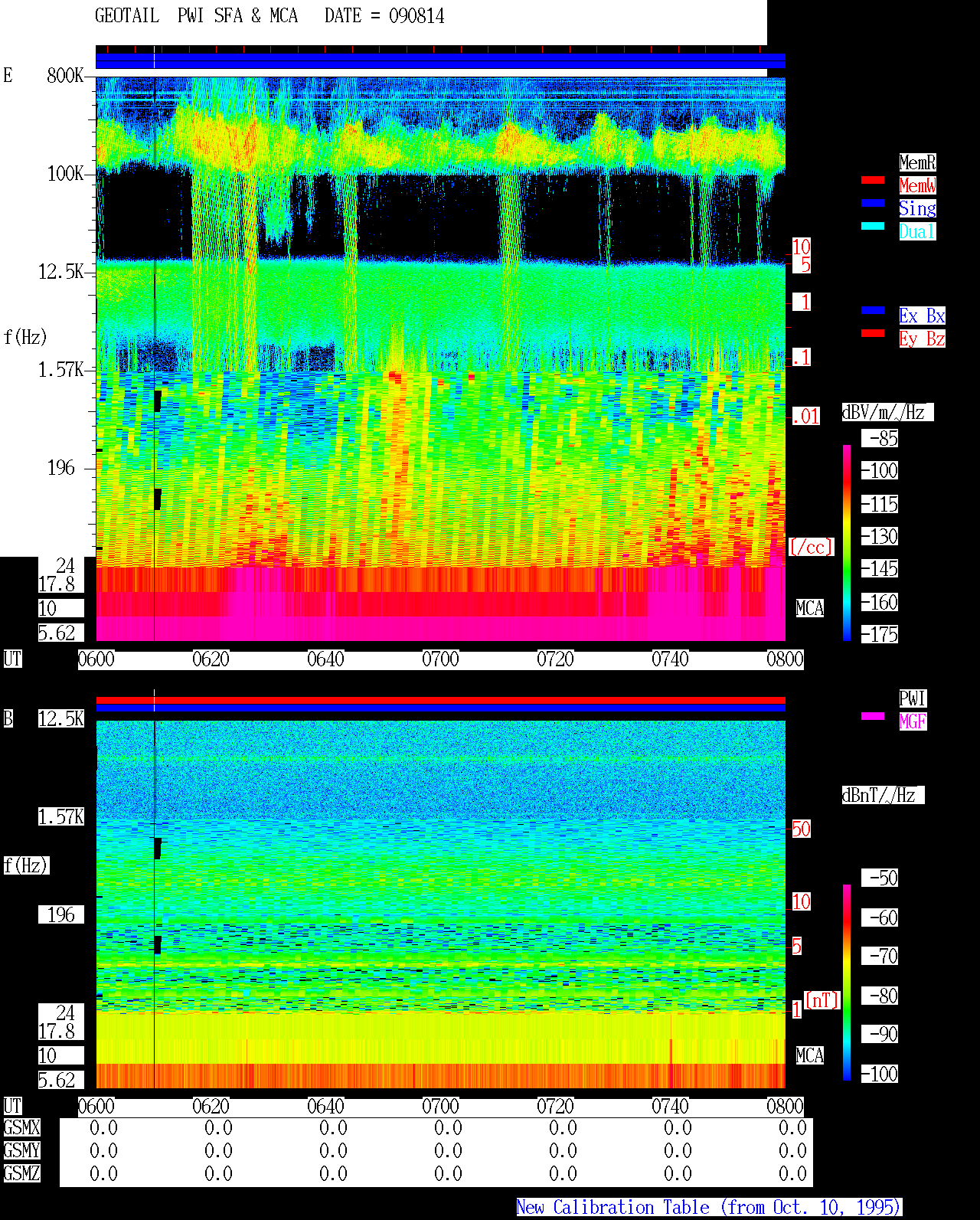Click the New Calibration Table link

coord(709,1208)
